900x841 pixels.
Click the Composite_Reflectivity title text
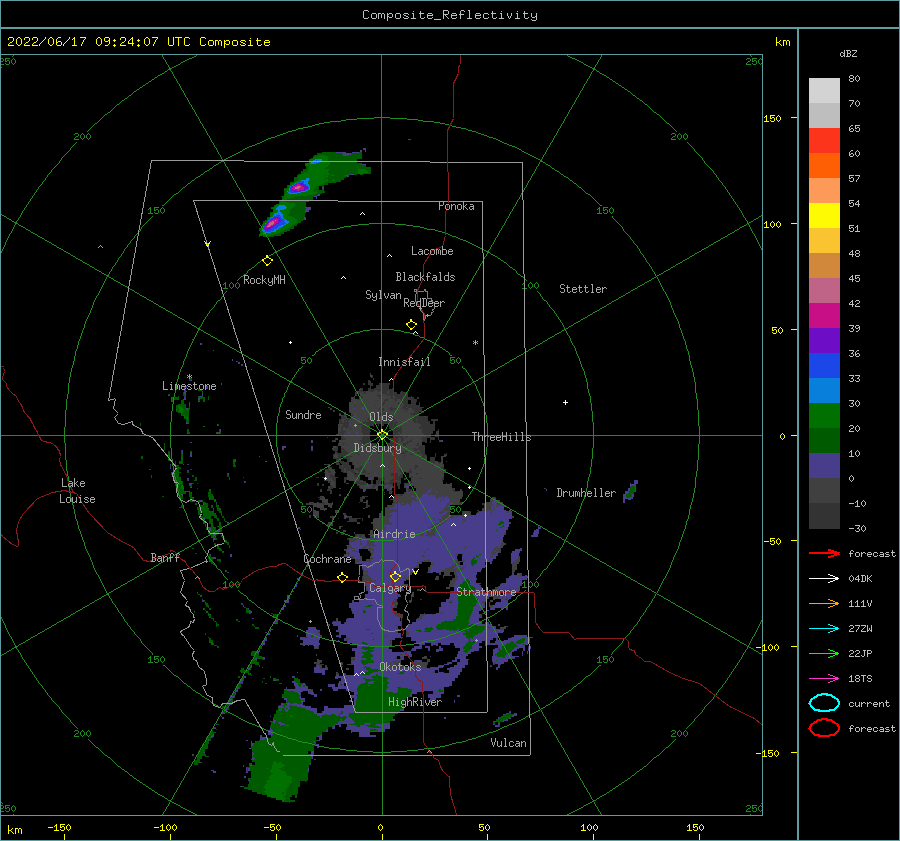[450, 15]
